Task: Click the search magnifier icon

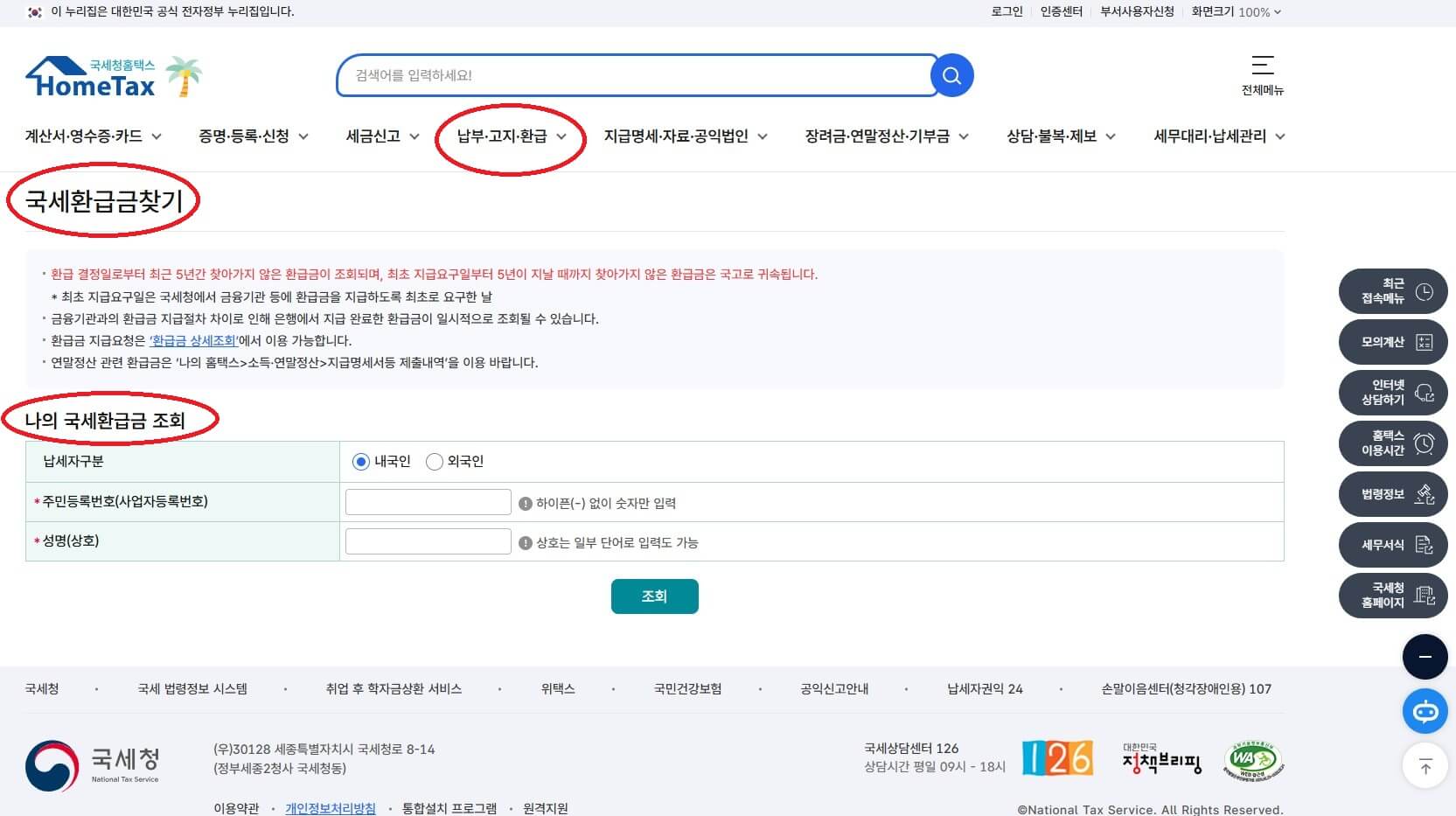Action: coord(951,75)
